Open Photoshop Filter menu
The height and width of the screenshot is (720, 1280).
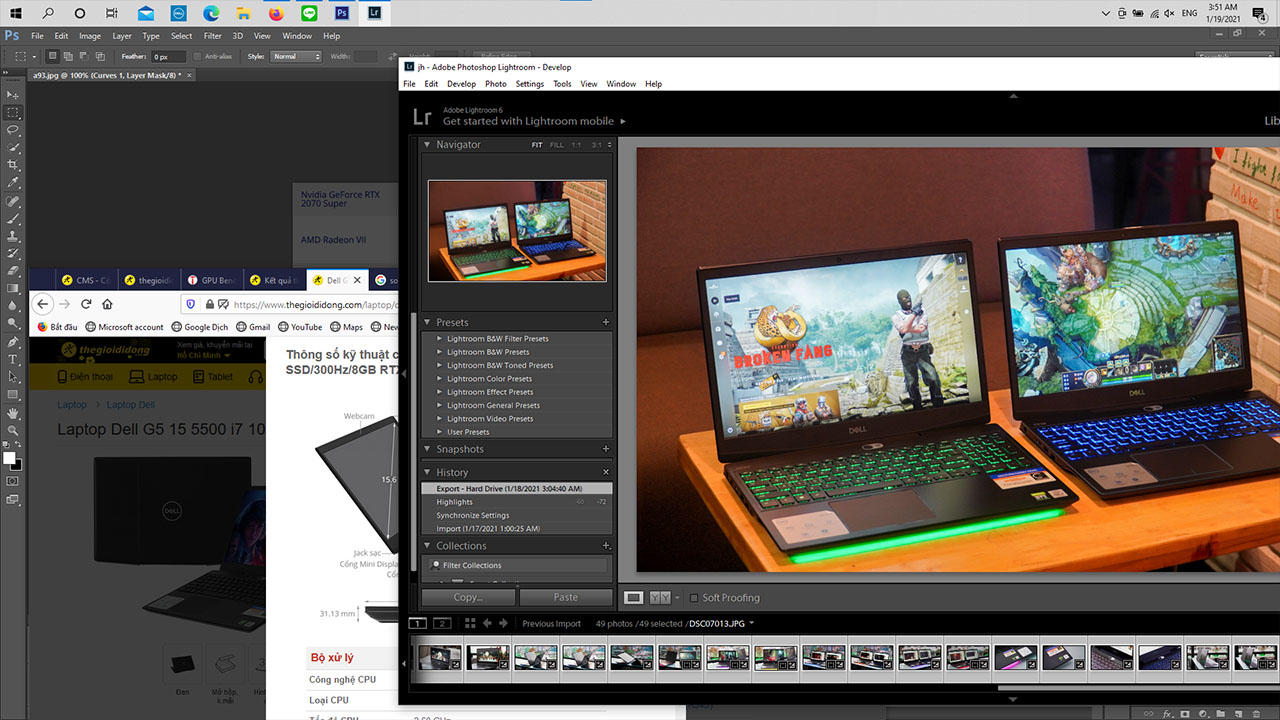click(x=212, y=36)
